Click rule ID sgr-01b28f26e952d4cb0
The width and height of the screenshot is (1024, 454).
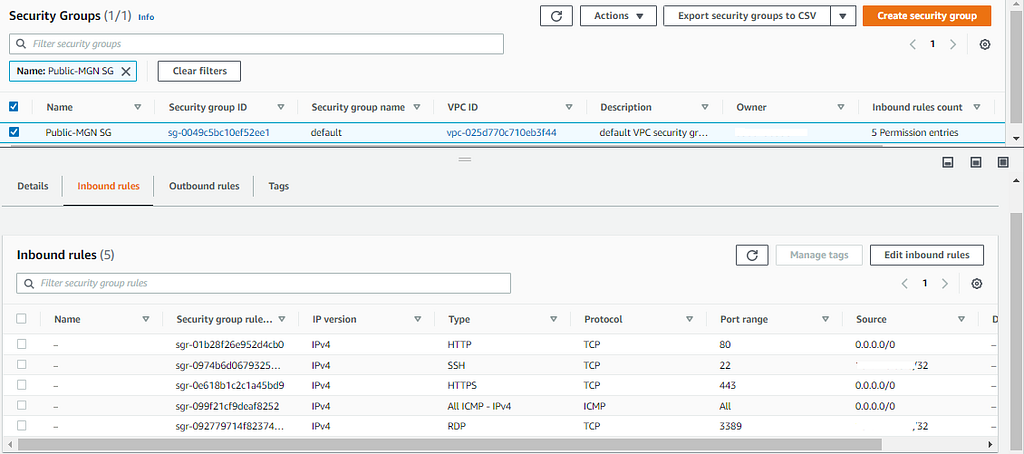pos(231,344)
